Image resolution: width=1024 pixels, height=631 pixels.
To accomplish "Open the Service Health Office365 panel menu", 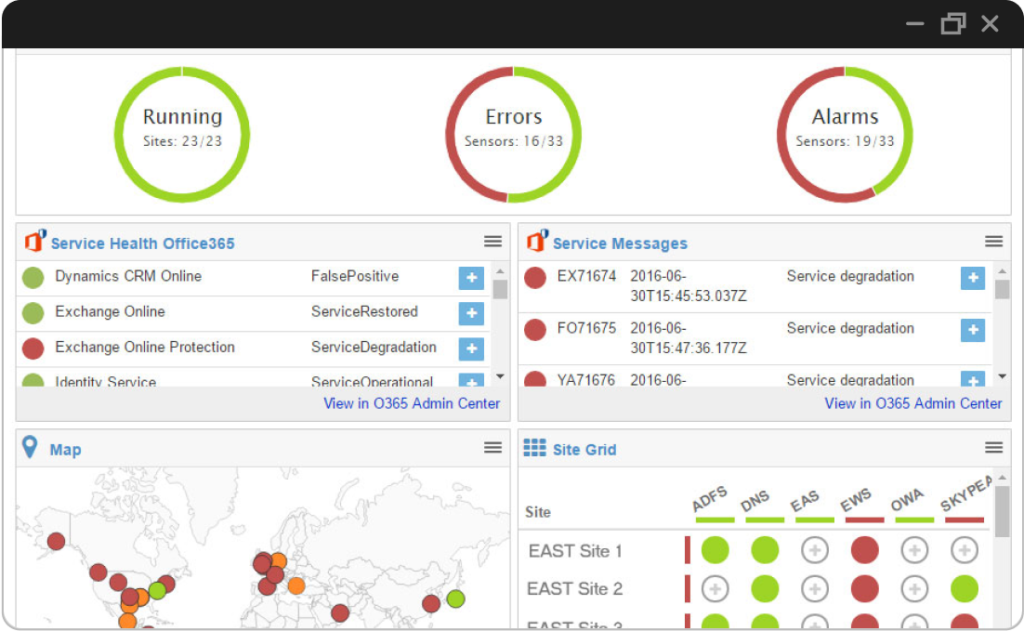I will tap(493, 242).
